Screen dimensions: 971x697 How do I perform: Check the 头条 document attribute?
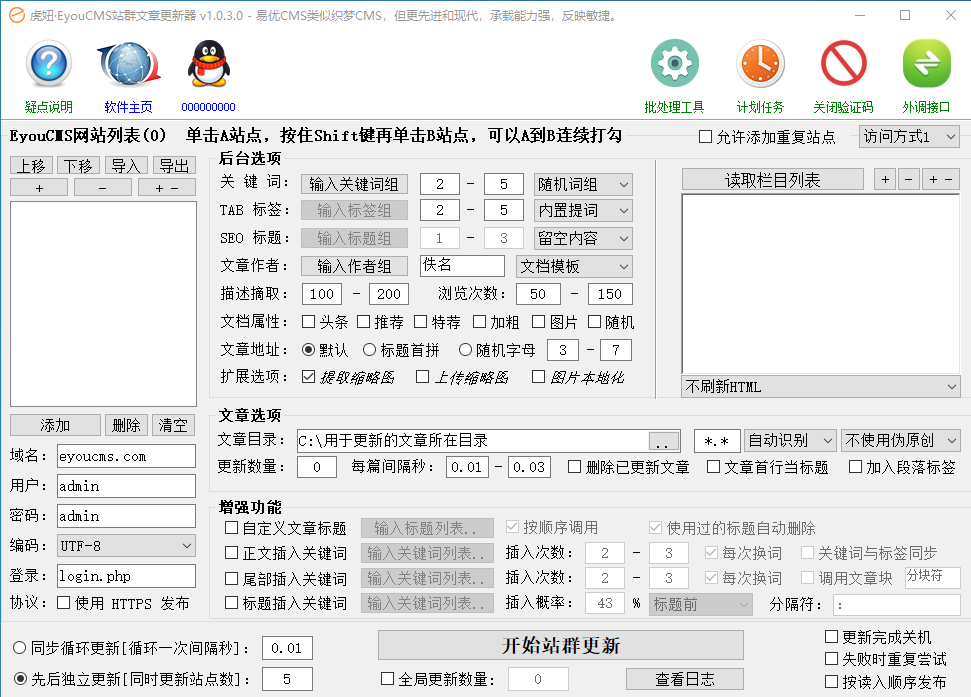coord(308,322)
